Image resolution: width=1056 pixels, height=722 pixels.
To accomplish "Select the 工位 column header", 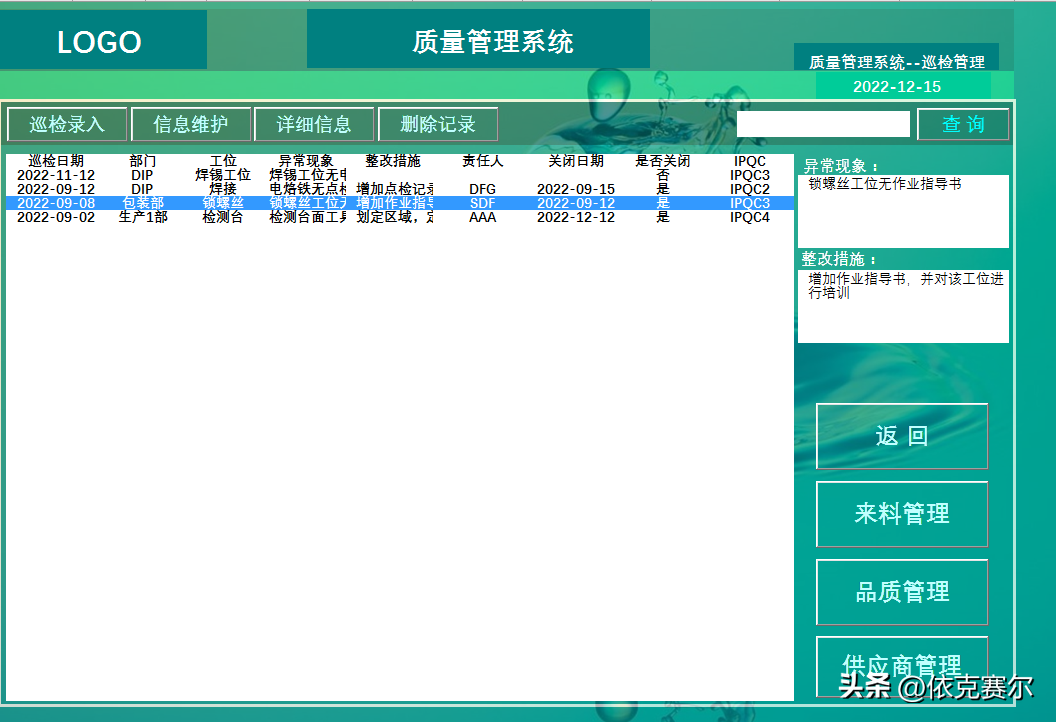I will [x=223, y=161].
